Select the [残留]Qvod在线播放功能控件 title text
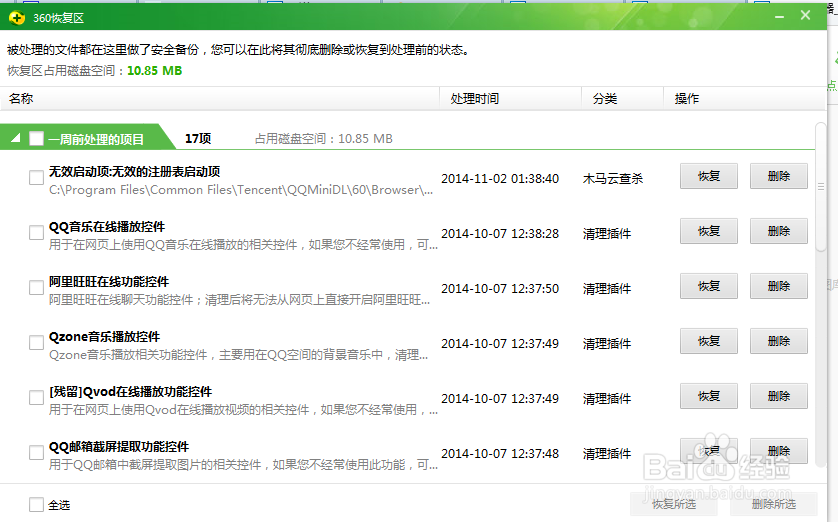838x522 pixels. pos(130,392)
